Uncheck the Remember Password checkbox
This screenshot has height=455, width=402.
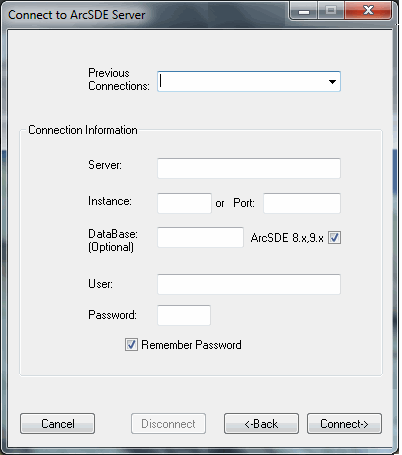pos(131,345)
